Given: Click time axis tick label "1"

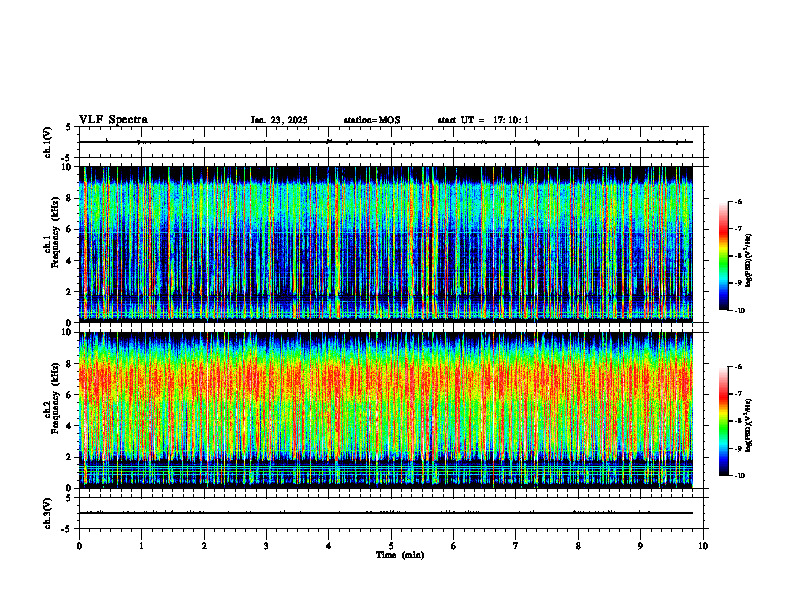Looking at the screenshot, I should pyautogui.click(x=141, y=546).
